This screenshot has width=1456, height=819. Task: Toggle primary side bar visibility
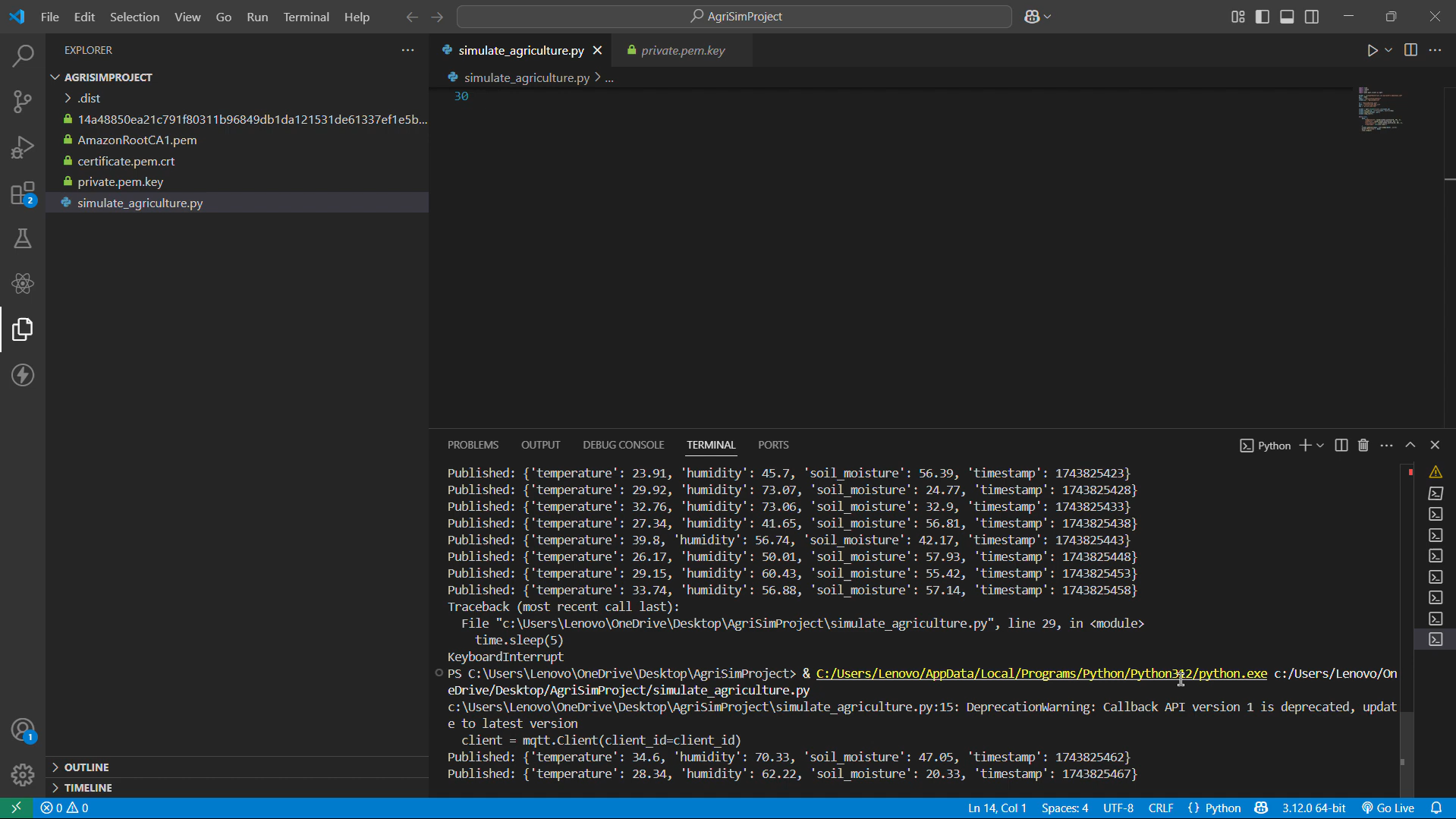(1263, 17)
